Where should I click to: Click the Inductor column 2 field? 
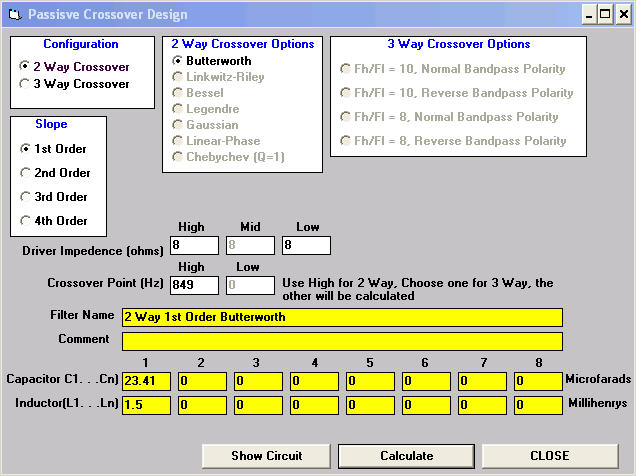point(202,405)
